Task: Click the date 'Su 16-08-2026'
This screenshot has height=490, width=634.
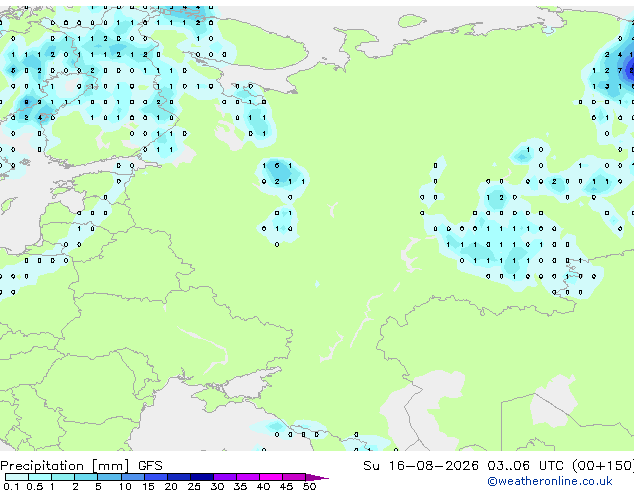Action: pyautogui.click(x=421, y=466)
